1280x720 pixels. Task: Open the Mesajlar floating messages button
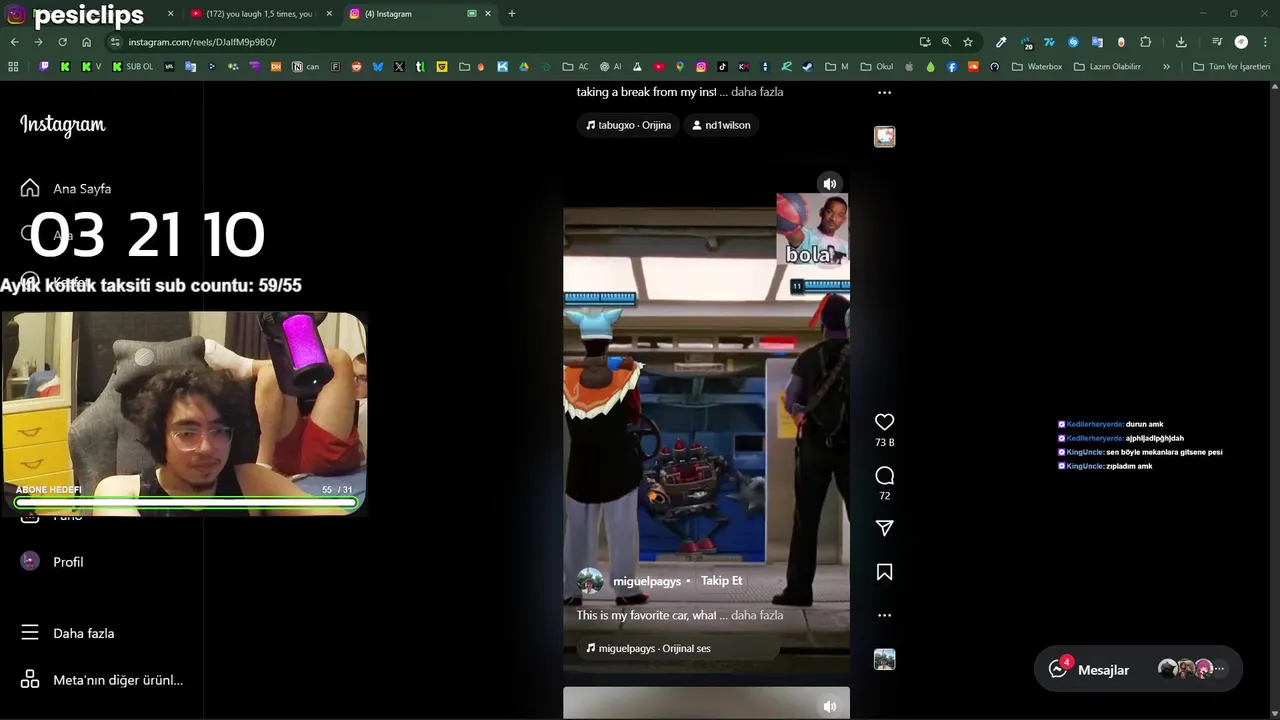1138,670
